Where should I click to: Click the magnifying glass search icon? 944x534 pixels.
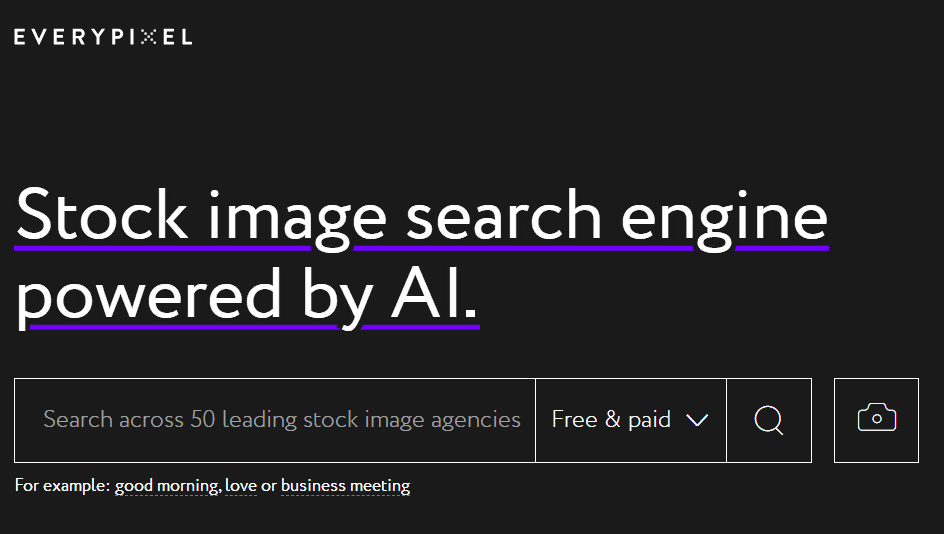(768, 420)
